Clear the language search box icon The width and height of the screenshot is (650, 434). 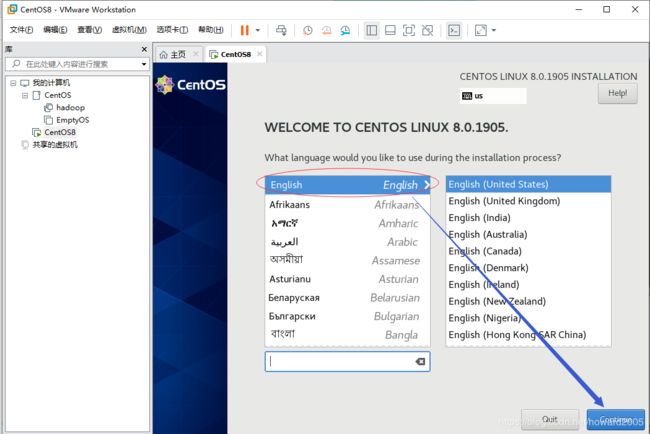[420, 361]
